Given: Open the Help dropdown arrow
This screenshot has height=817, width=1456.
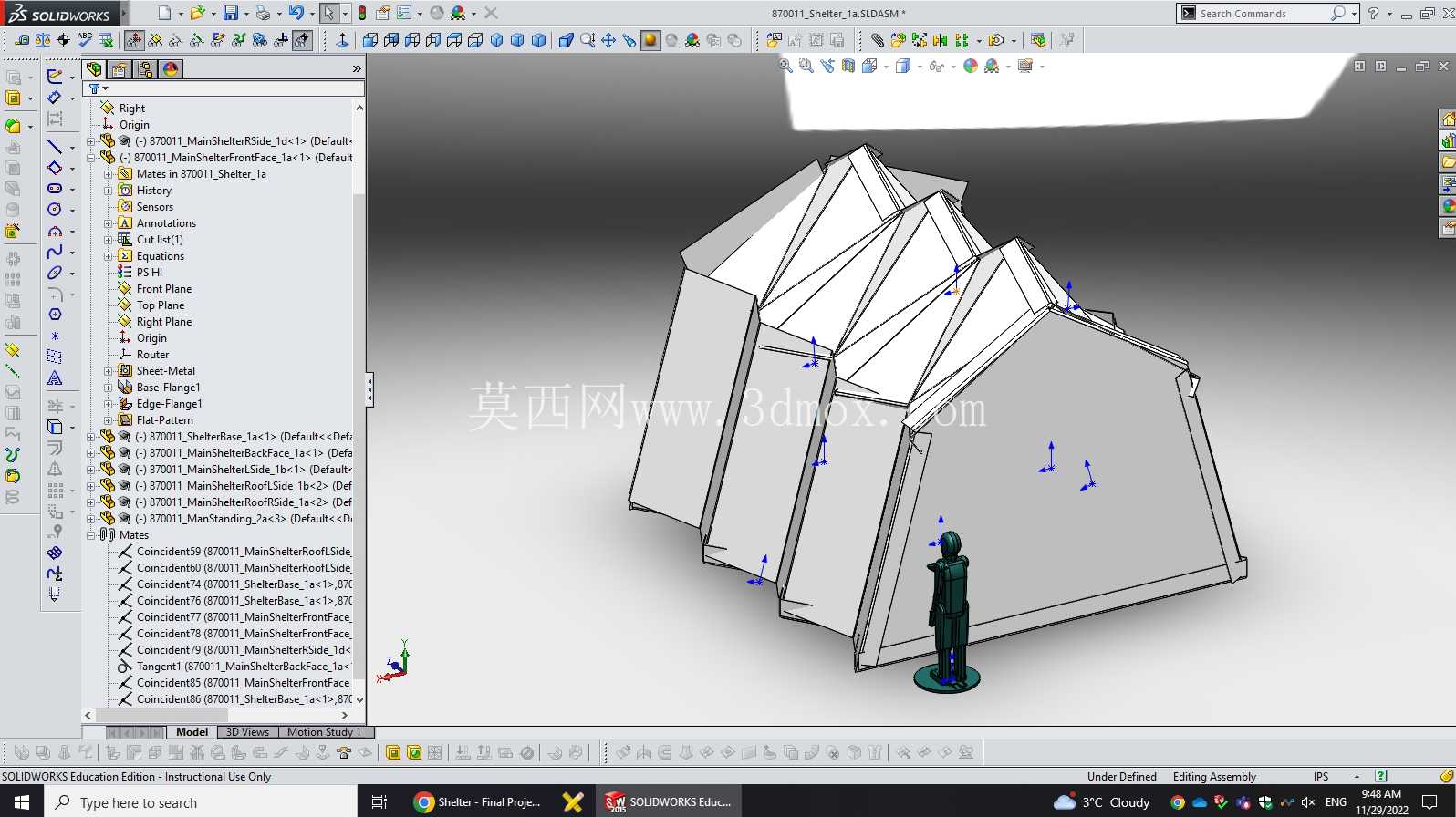Looking at the screenshot, I should [x=1388, y=14].
